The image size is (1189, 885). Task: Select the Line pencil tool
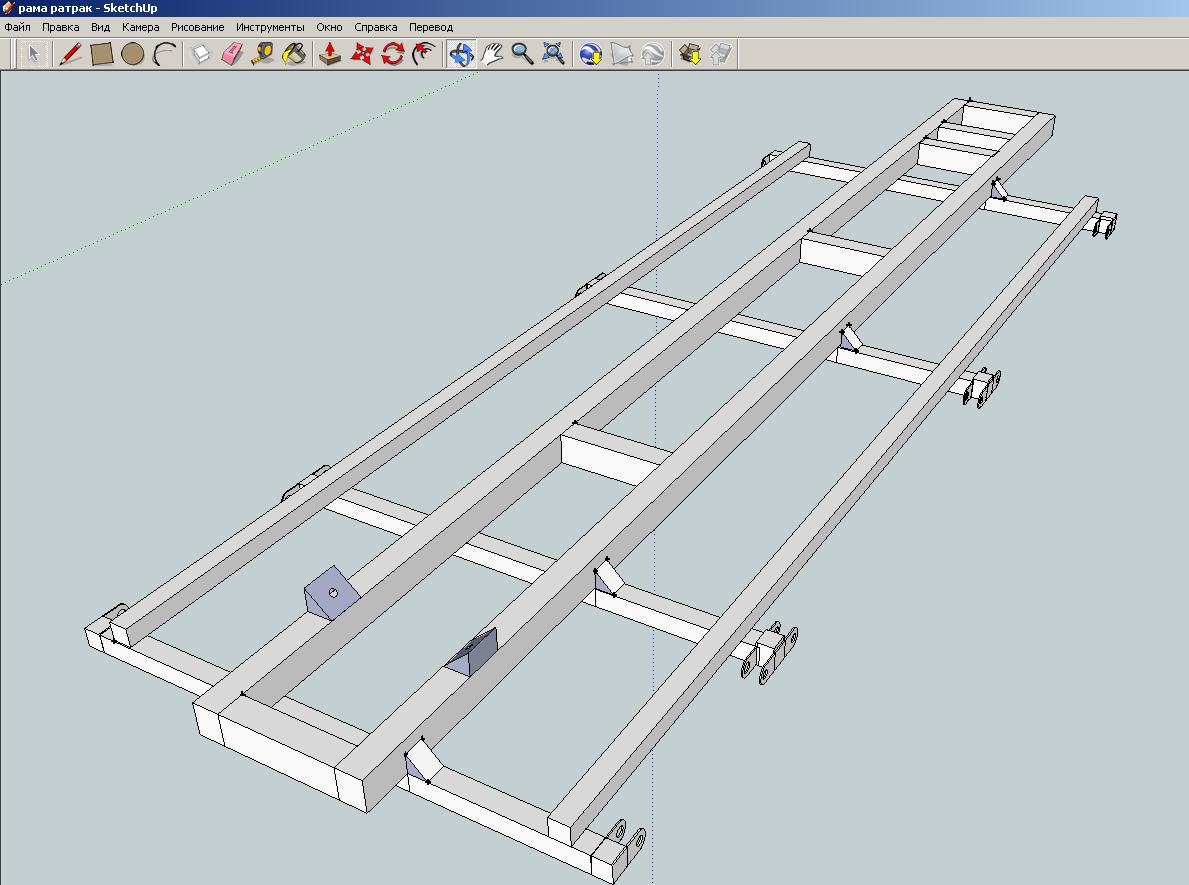70,54
